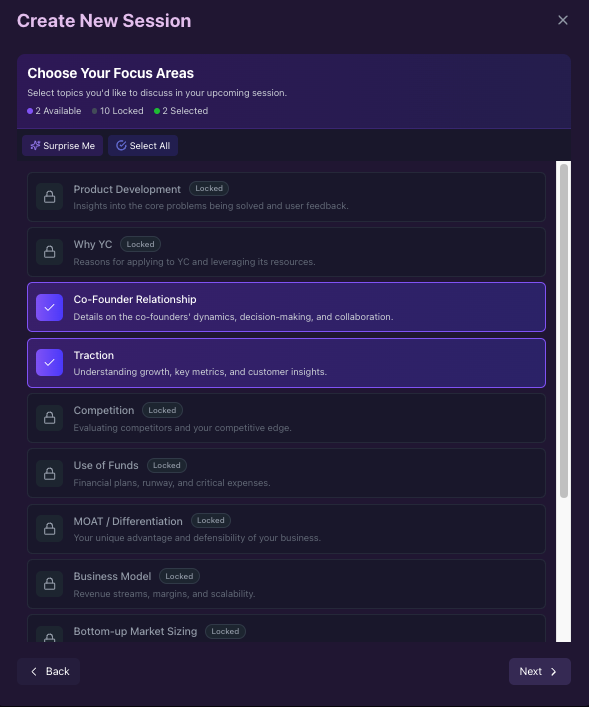Screen dimensions: 589x707
Task: Click the sparkle icon on Surprise Me
Action: point(35,145)
